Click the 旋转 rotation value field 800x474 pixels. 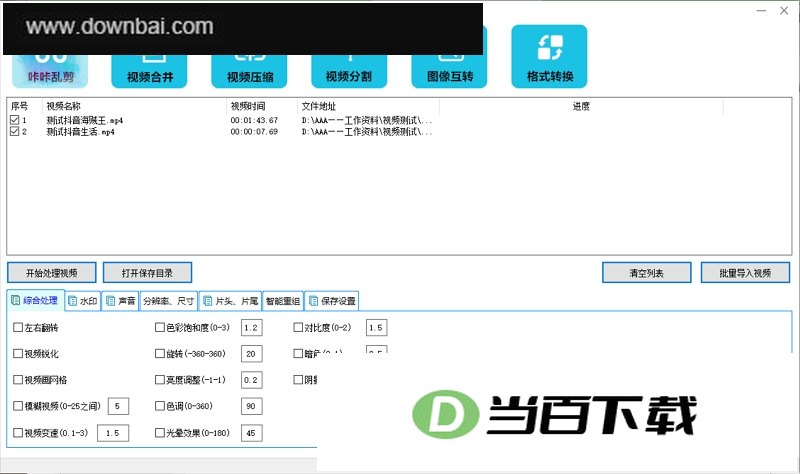click(252, 354)
